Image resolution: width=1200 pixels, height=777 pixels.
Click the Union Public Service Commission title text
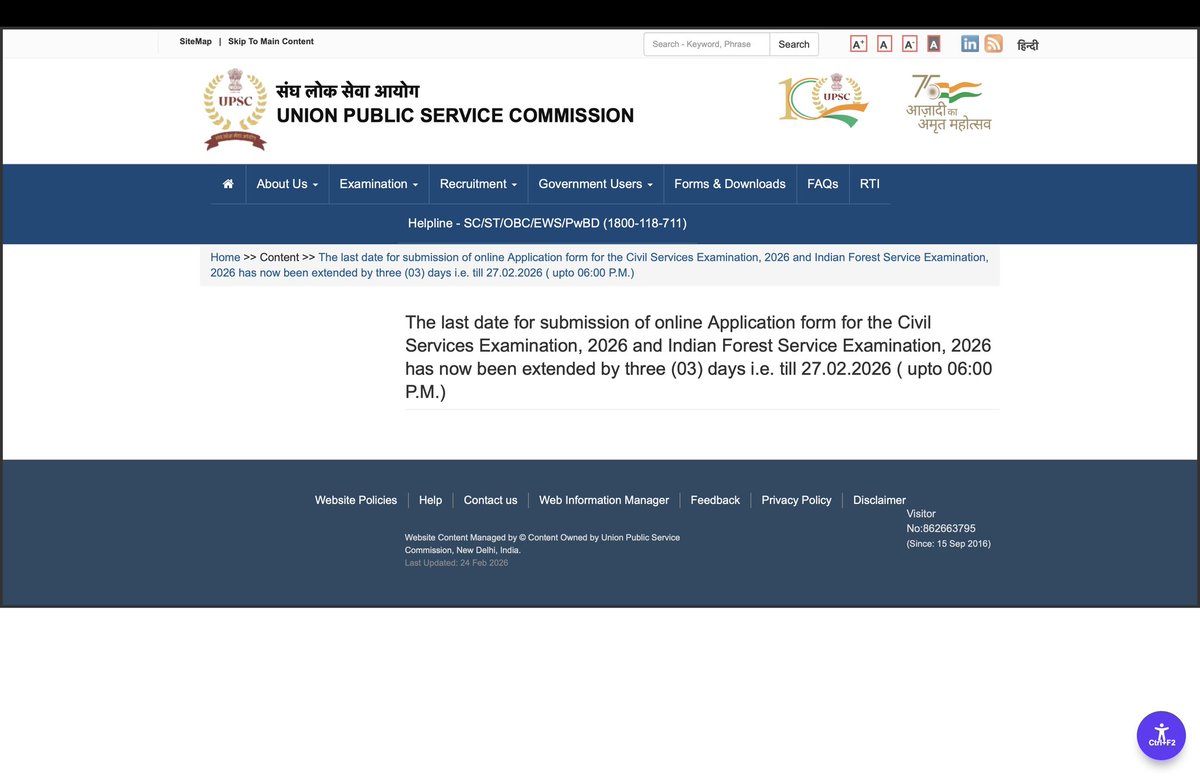455,116
